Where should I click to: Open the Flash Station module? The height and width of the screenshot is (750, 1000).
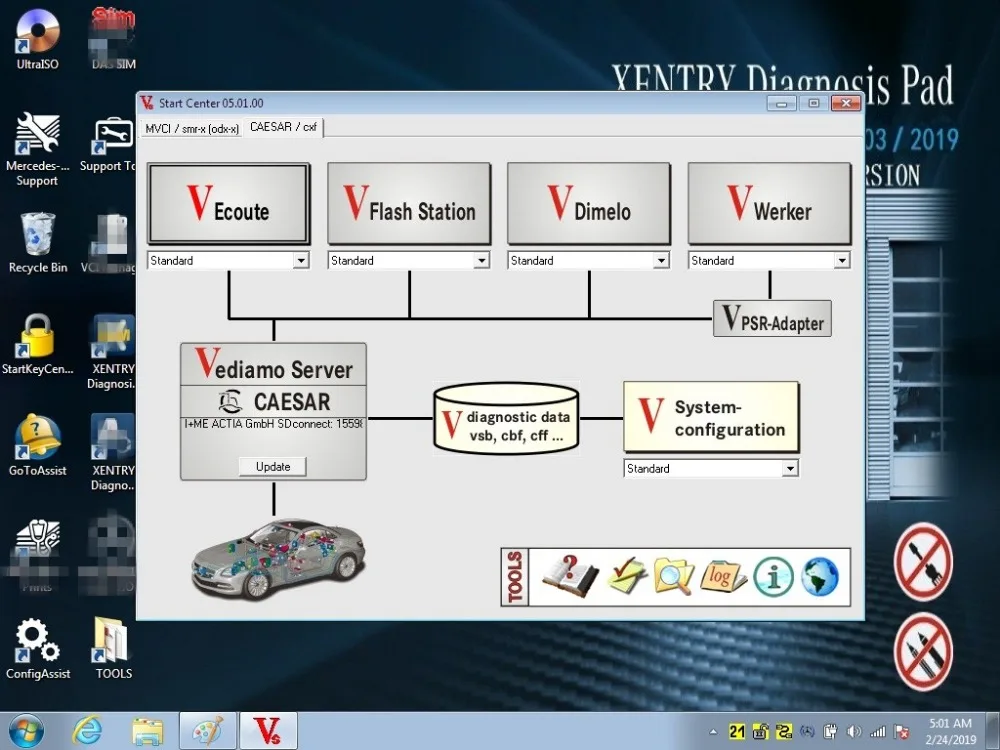pos(409,203)
